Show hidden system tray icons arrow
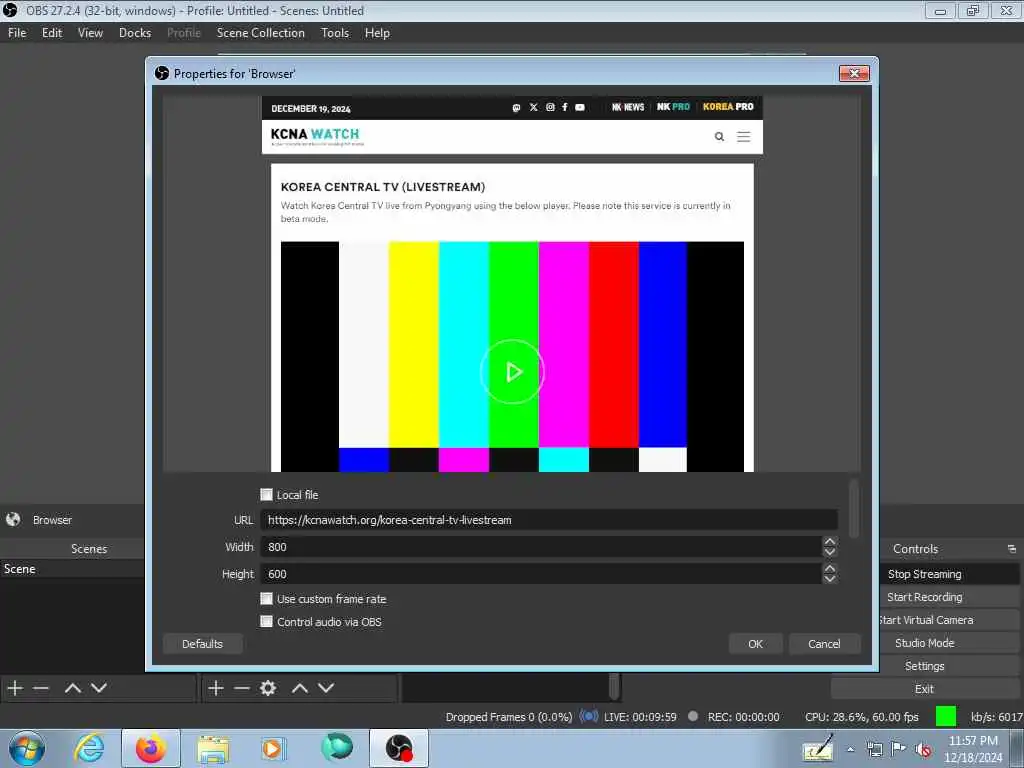The width and height of the screenshot is (1024, 768). click(x=850, y=749)
